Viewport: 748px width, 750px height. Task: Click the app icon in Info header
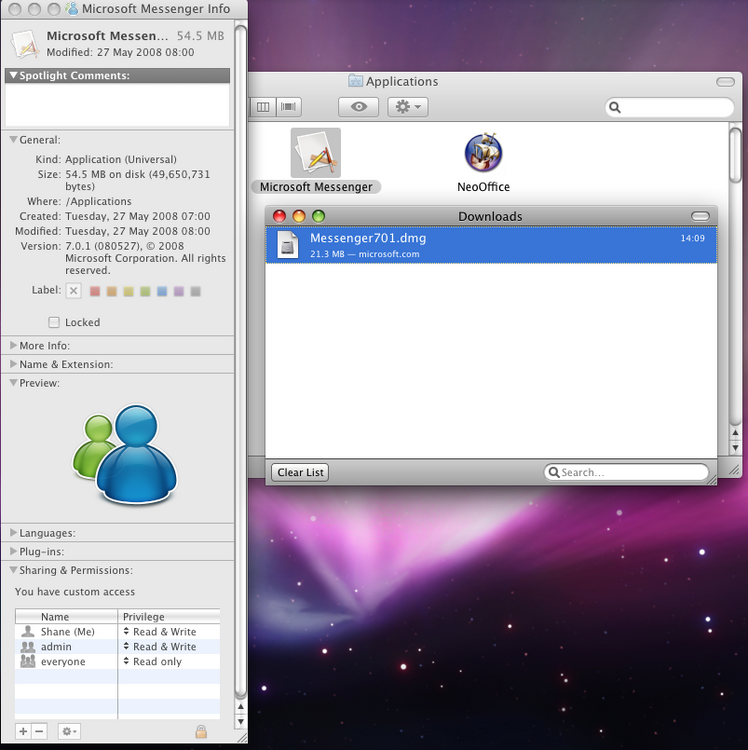click(25, 44)
